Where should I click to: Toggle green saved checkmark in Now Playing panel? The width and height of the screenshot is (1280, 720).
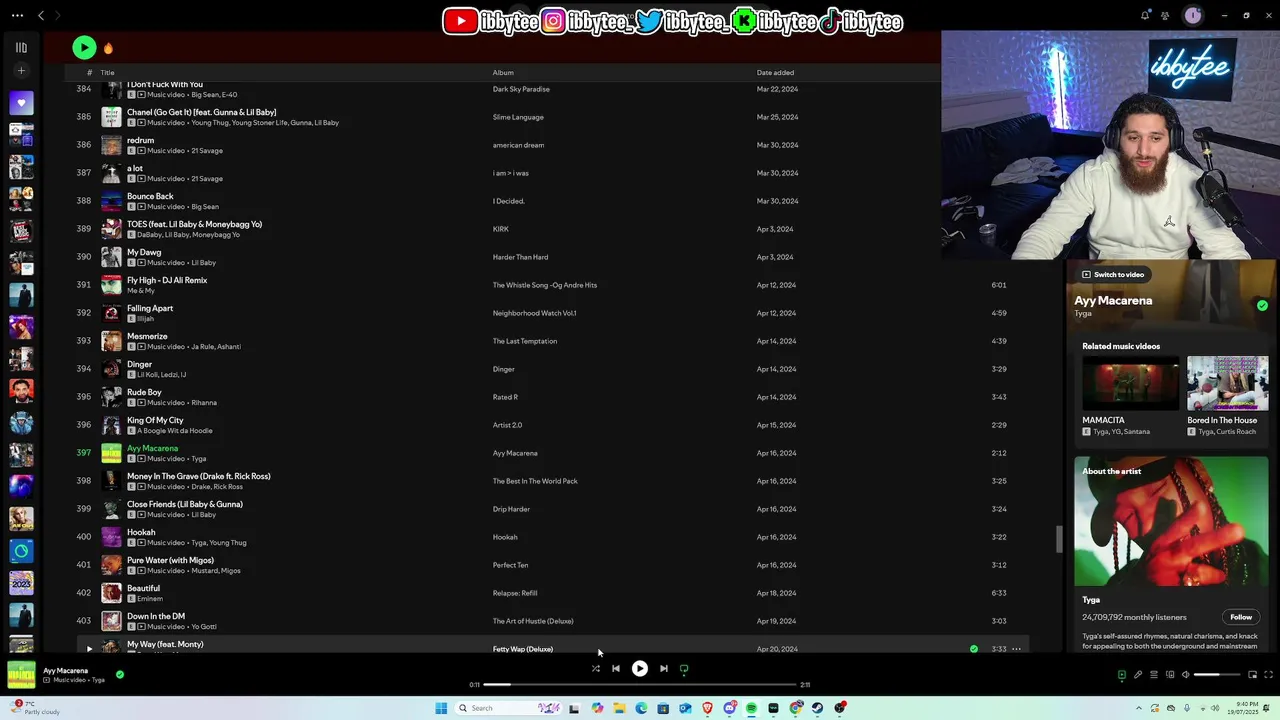click(1262, 306)
